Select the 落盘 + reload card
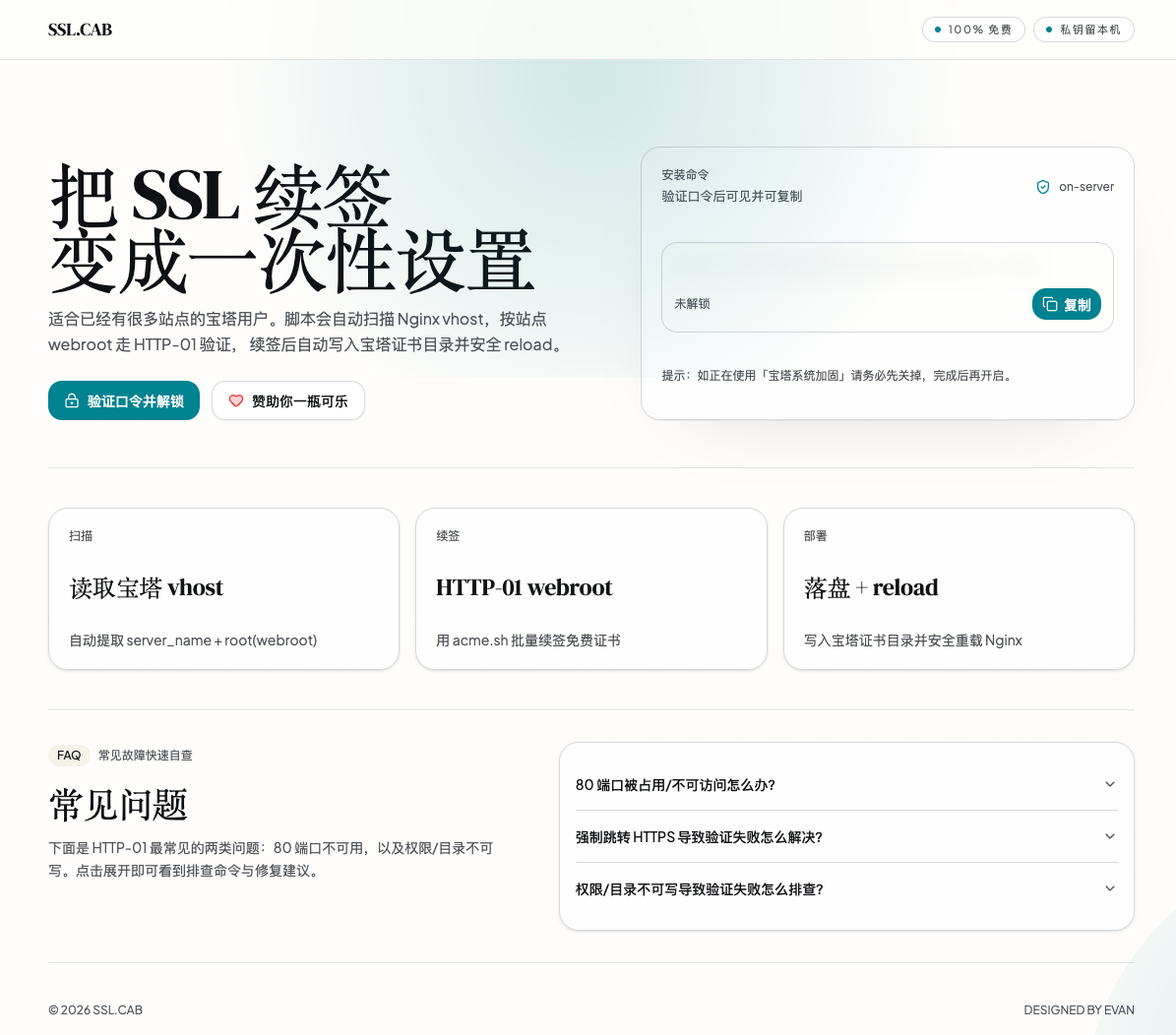This screenshot has width=1176, height=1035. (959, 588)
